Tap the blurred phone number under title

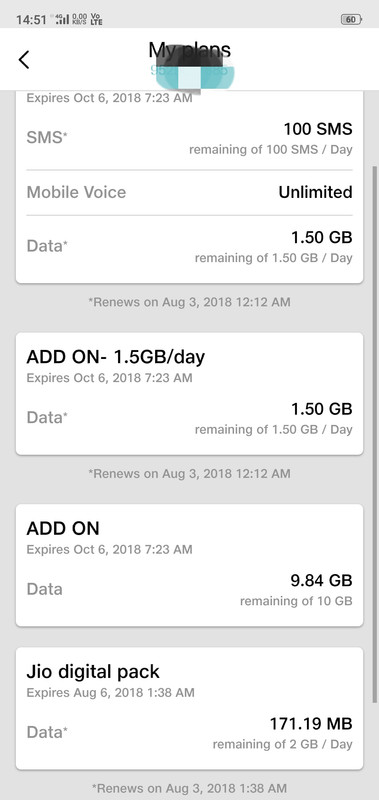193,72
